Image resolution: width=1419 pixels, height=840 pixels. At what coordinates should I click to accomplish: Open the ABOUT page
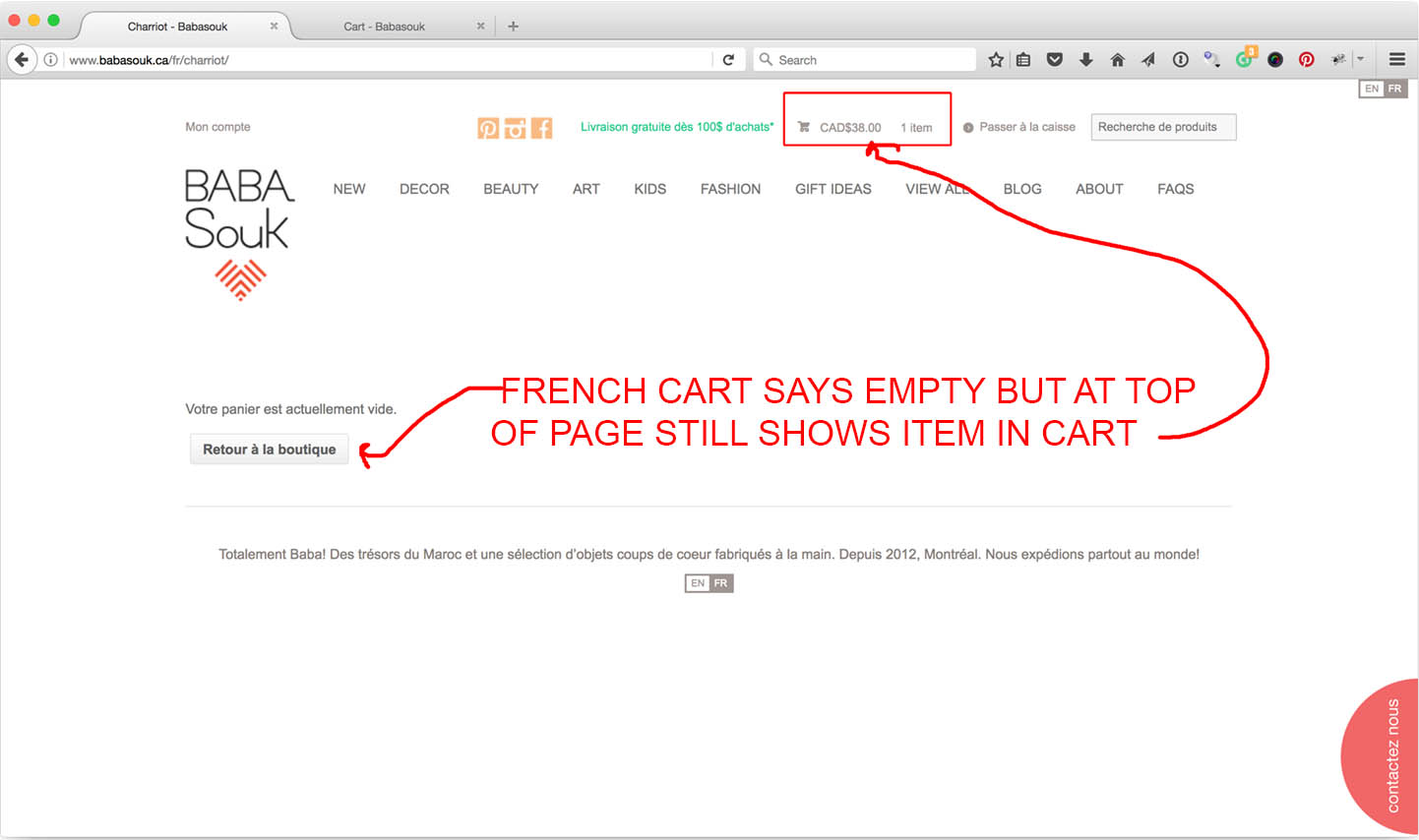(1099, 189)
